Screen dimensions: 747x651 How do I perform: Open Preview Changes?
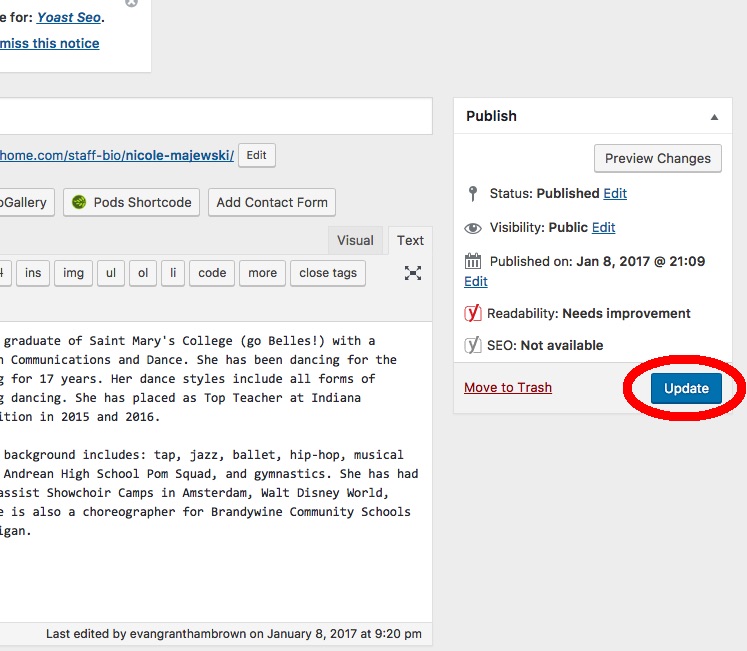point(657,158)
